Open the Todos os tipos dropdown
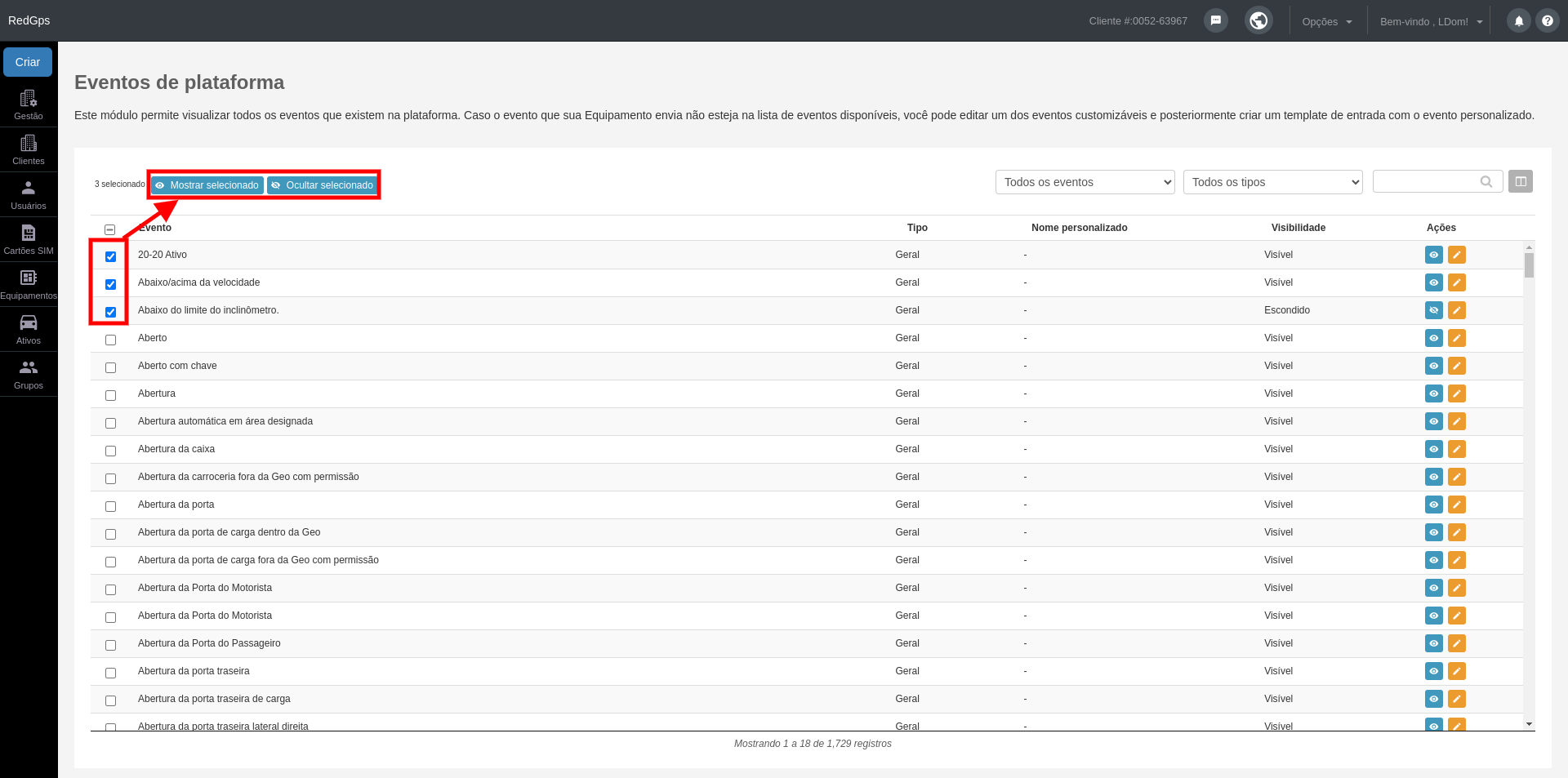 click(1272, 182)
